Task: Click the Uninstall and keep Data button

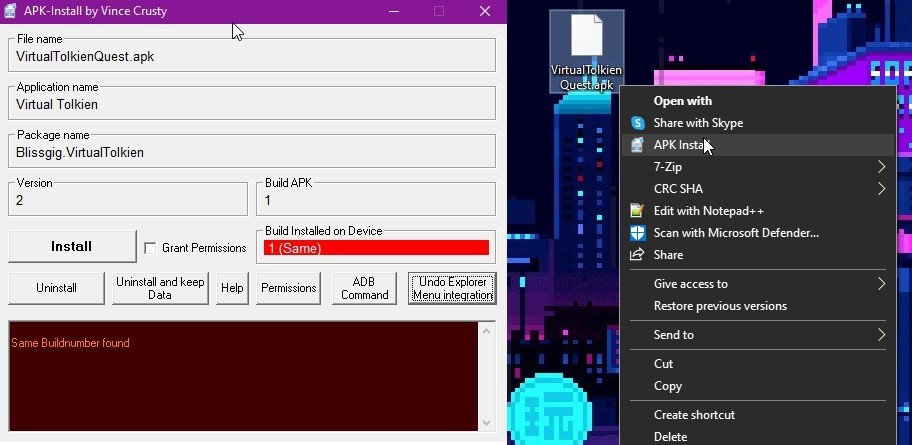Action: pyautogui.click(x=160, y=288)
